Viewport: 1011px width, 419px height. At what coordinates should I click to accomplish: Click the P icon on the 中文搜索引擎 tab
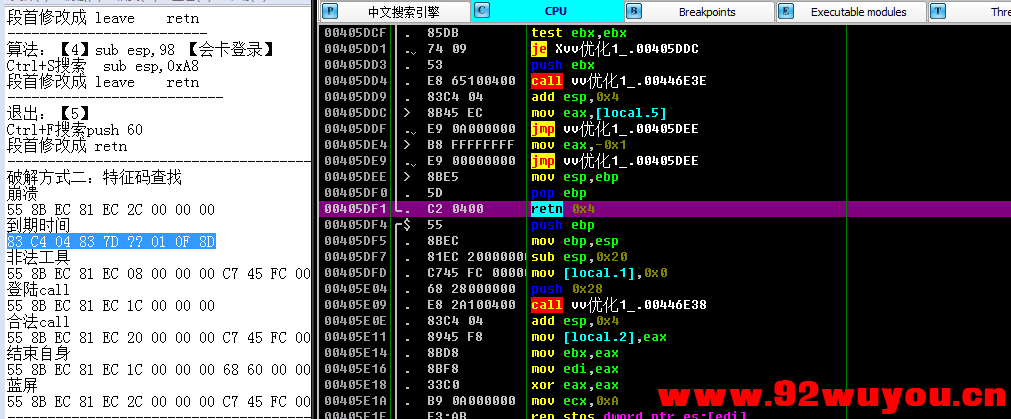pyautogui.click(x=330, y=11)
